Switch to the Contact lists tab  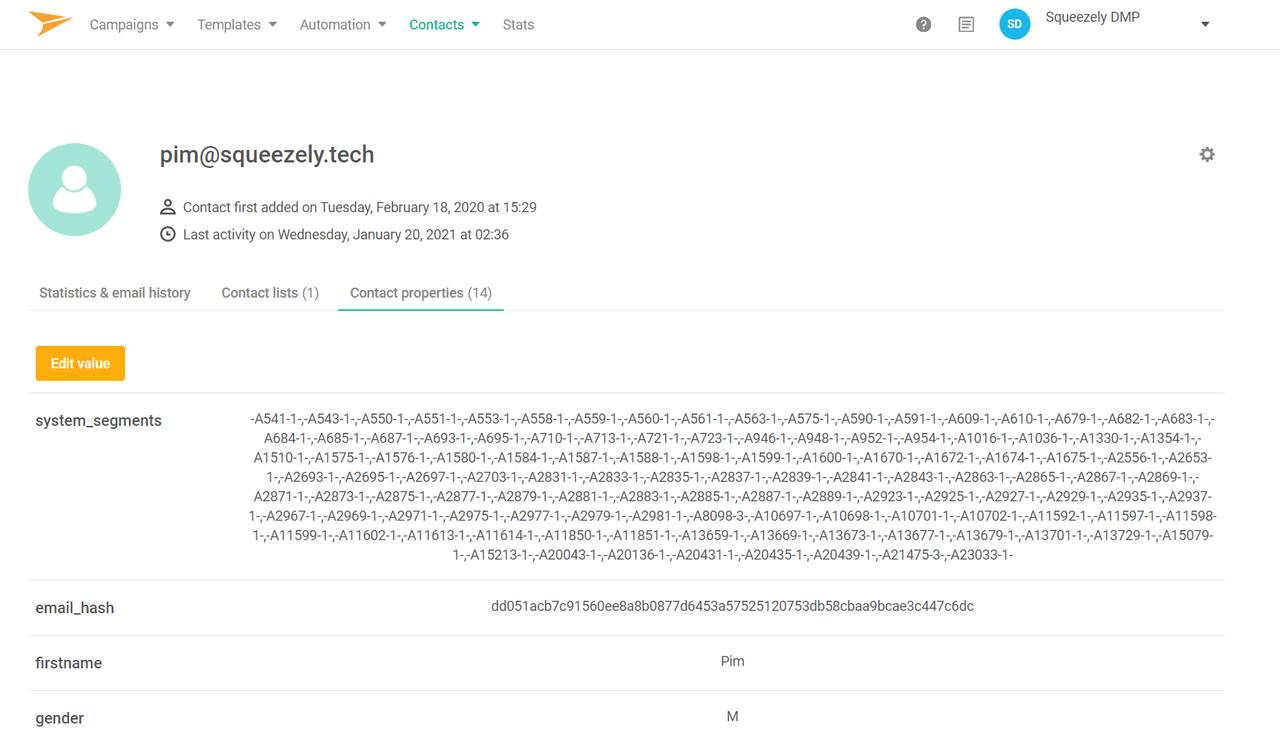pyautogui.click(x=270, y=293)
